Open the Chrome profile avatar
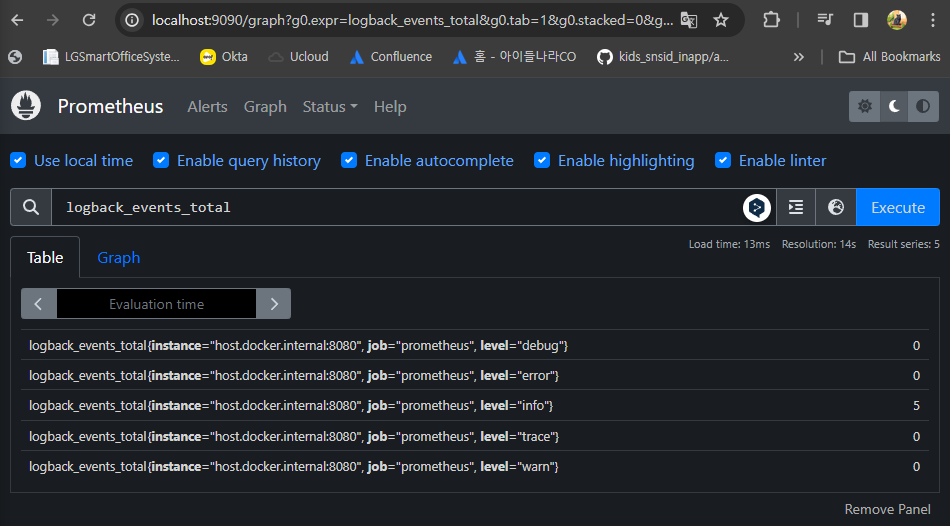 [x=897, y=20]
